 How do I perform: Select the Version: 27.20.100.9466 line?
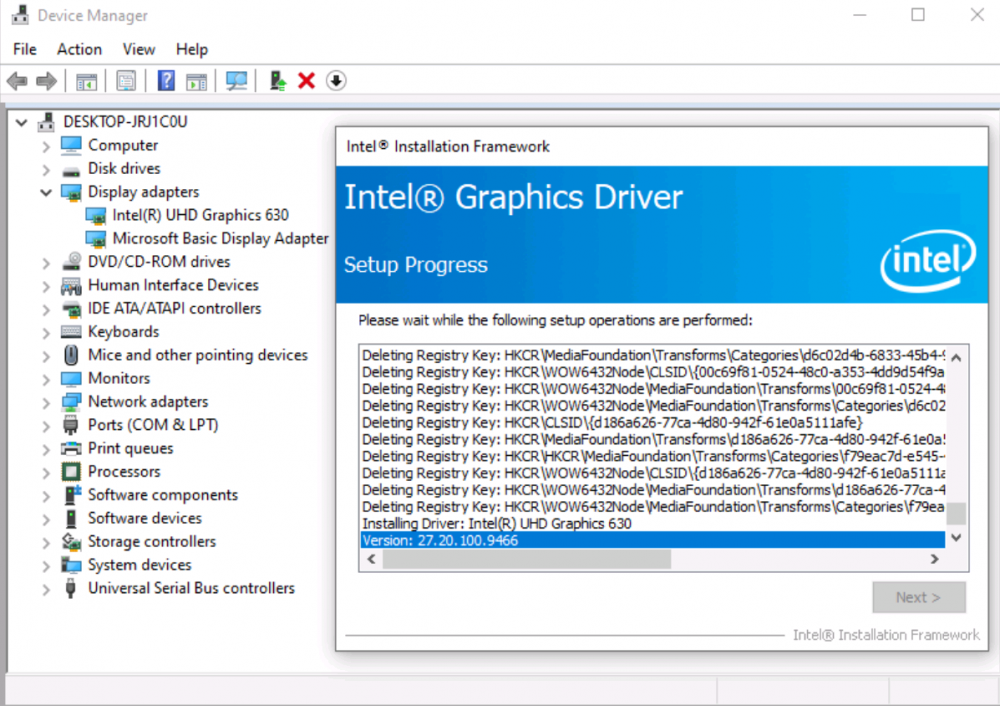(x=652, y=540)
